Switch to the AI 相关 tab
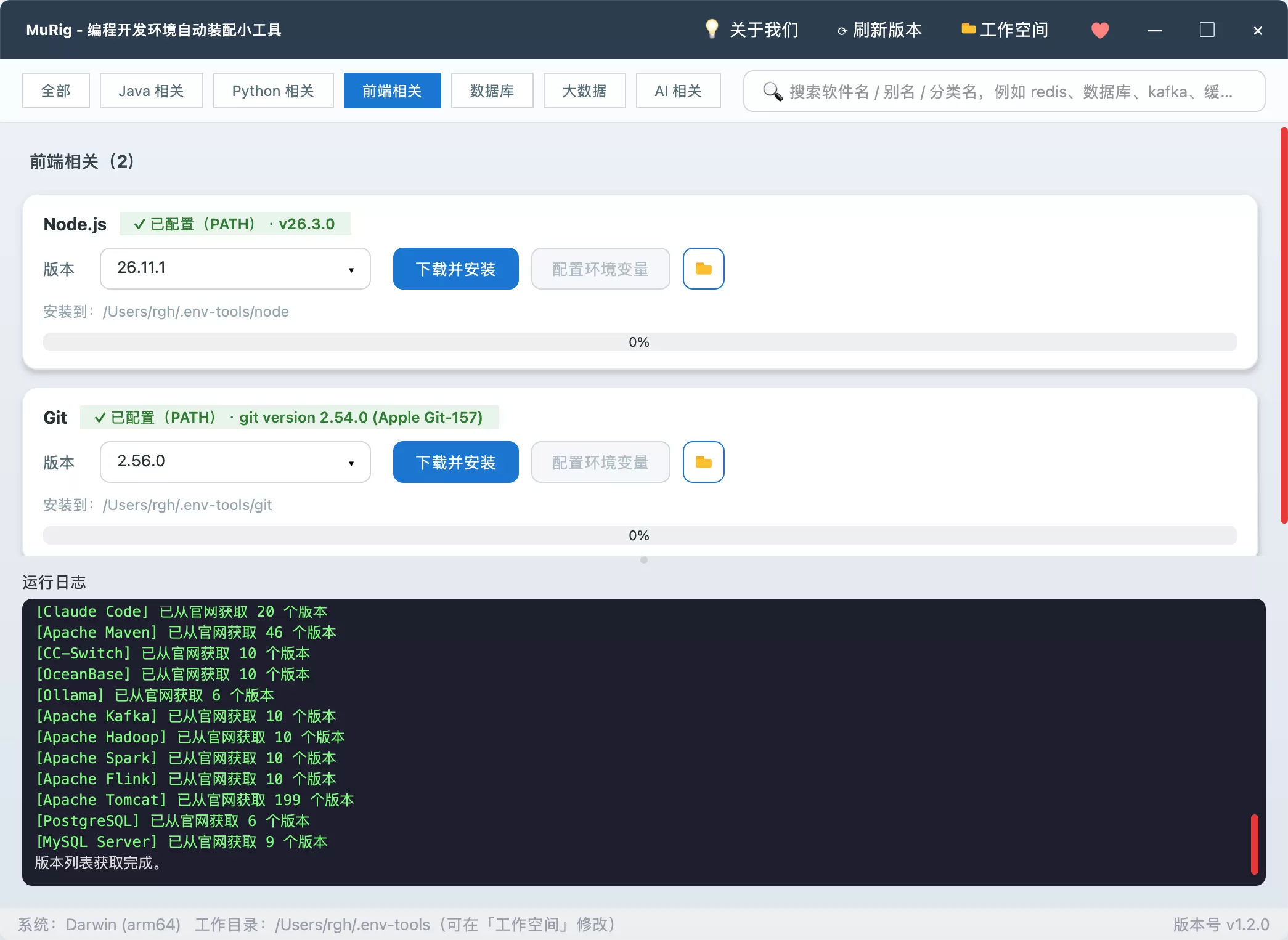 coord(678,91)
